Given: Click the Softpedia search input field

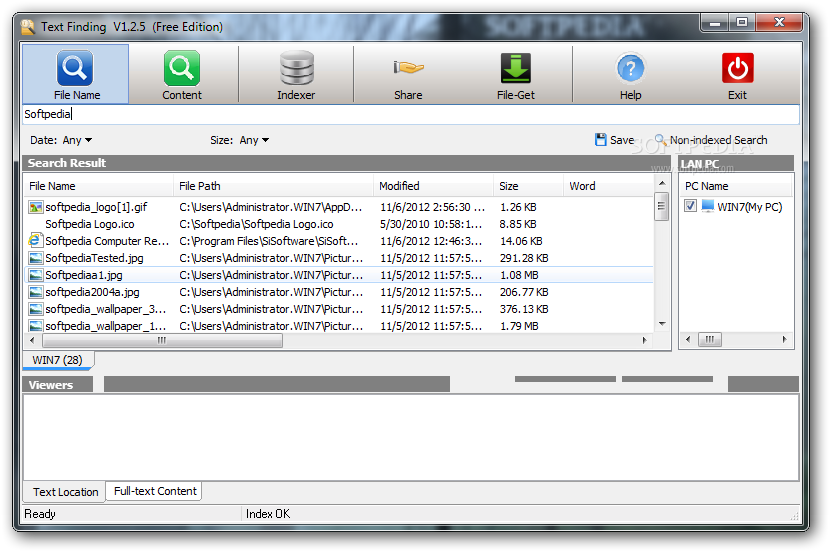Looking at the screenshot, I should [x=411, y=114].
